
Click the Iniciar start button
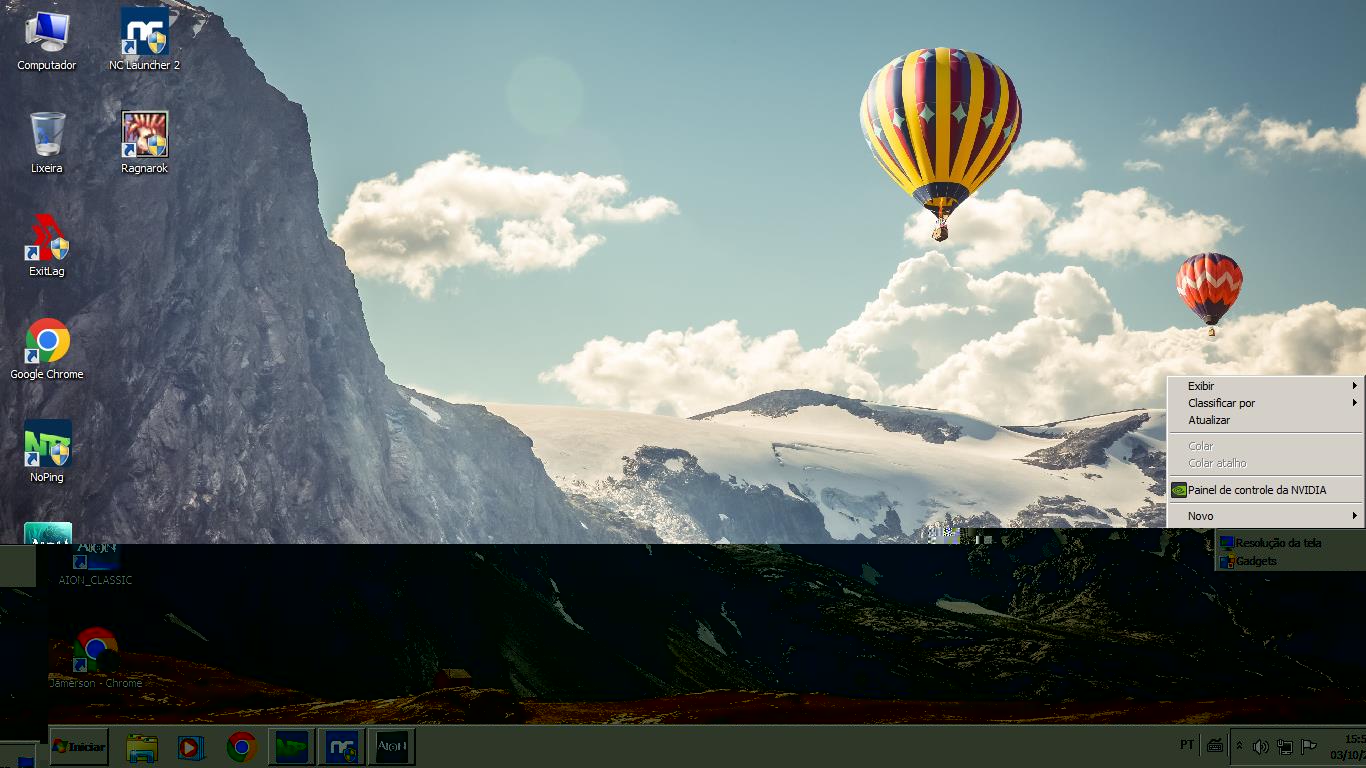79,747
